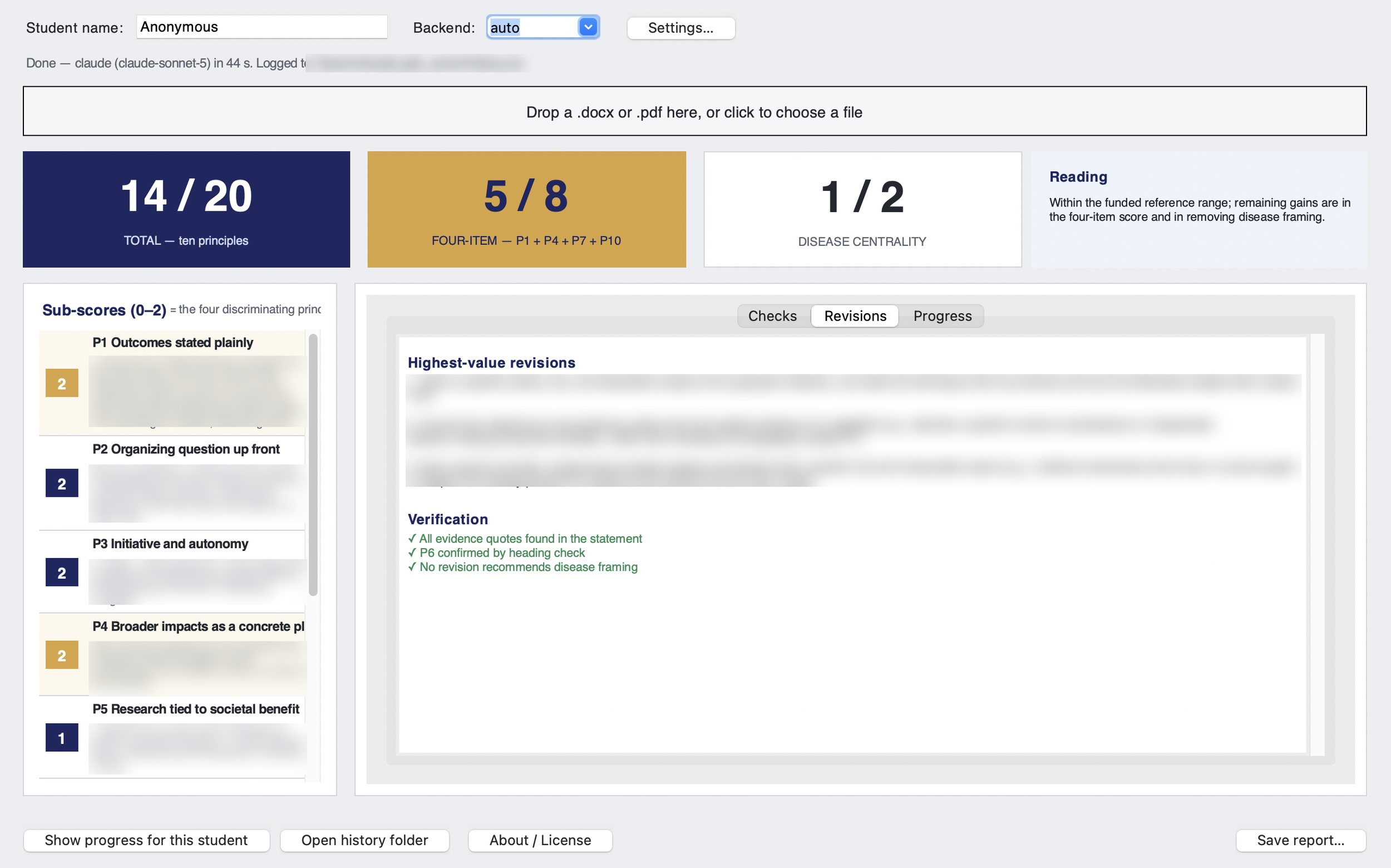Click the 1 / 2 DISEASE CENTRALITY card
Image resolution: width=1391 pixels, height=868 pixels.
pos(862,209)
